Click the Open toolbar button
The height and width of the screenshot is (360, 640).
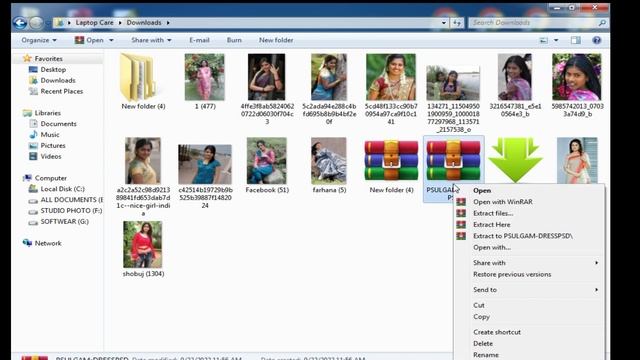coord(89,40)
